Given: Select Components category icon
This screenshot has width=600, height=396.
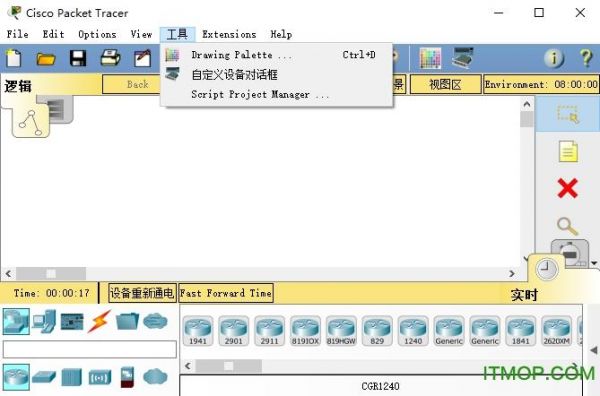Looking at the screenshot, I should 72,322.
